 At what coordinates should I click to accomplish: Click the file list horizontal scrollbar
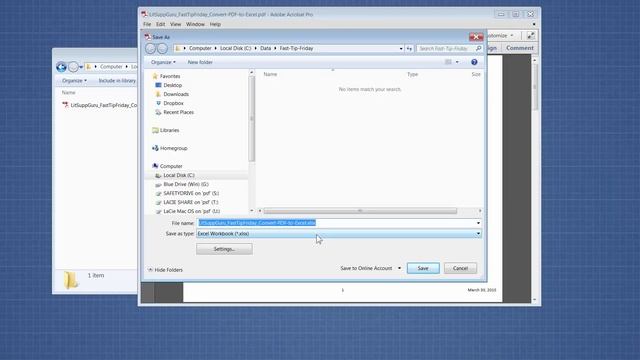point(360,211)
